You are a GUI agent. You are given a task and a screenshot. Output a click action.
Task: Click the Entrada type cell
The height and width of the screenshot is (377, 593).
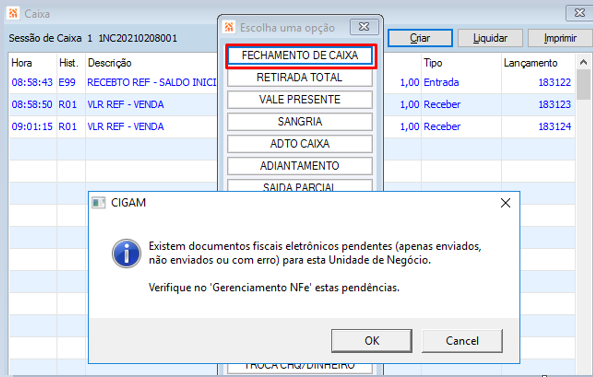(x=441, y=82)
